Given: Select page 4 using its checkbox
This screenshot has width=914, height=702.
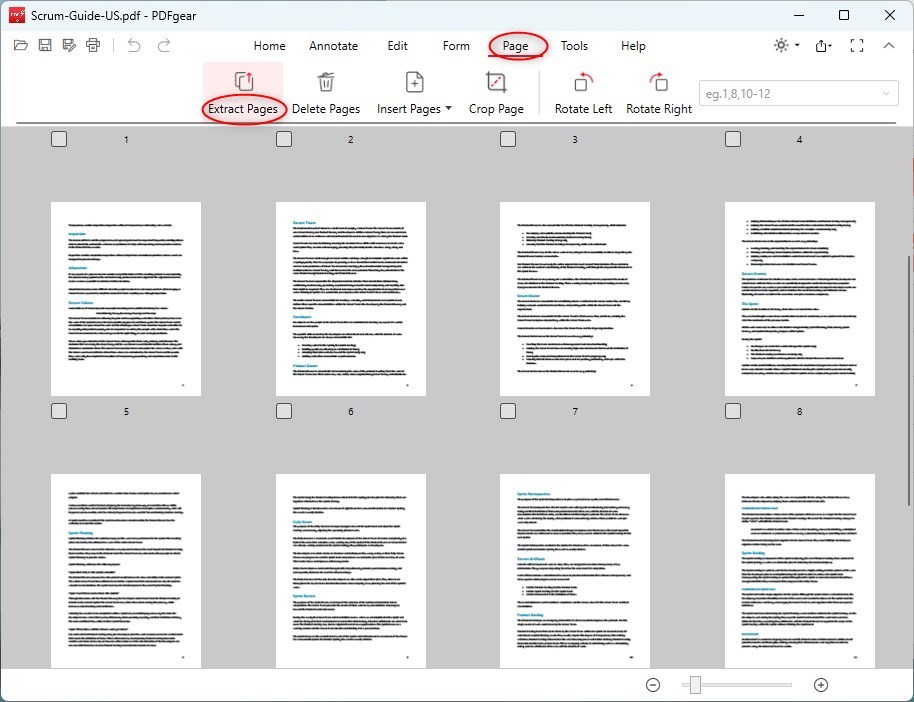Looking at the screenshot, I should point(732,139).
